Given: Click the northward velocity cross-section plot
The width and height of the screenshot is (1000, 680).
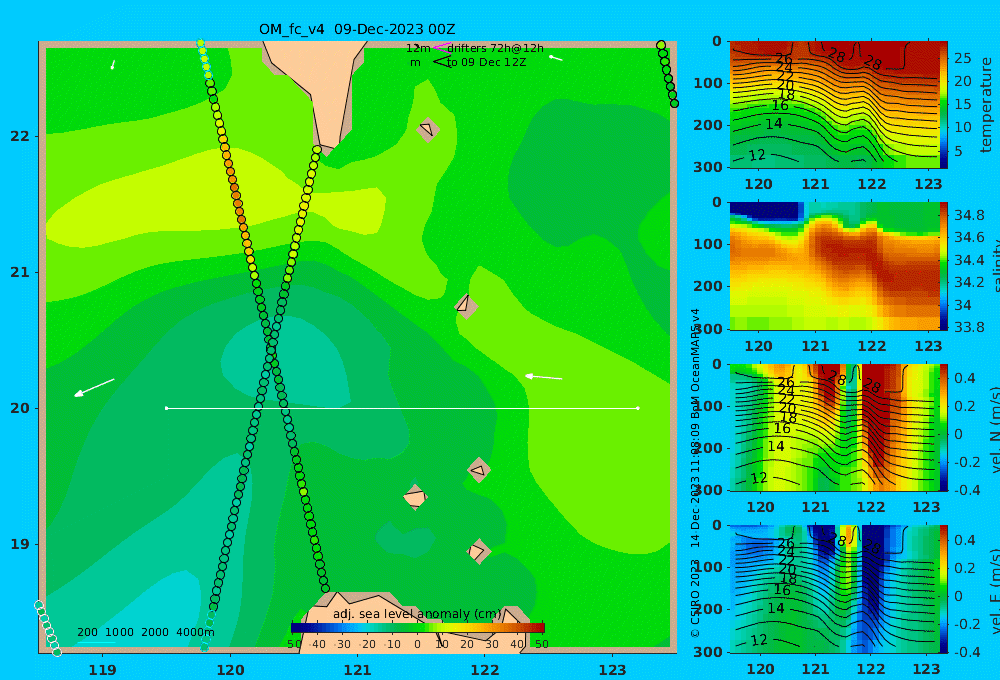Looking at the screenshot, I should pyautogui.click(x=834, y=427).
